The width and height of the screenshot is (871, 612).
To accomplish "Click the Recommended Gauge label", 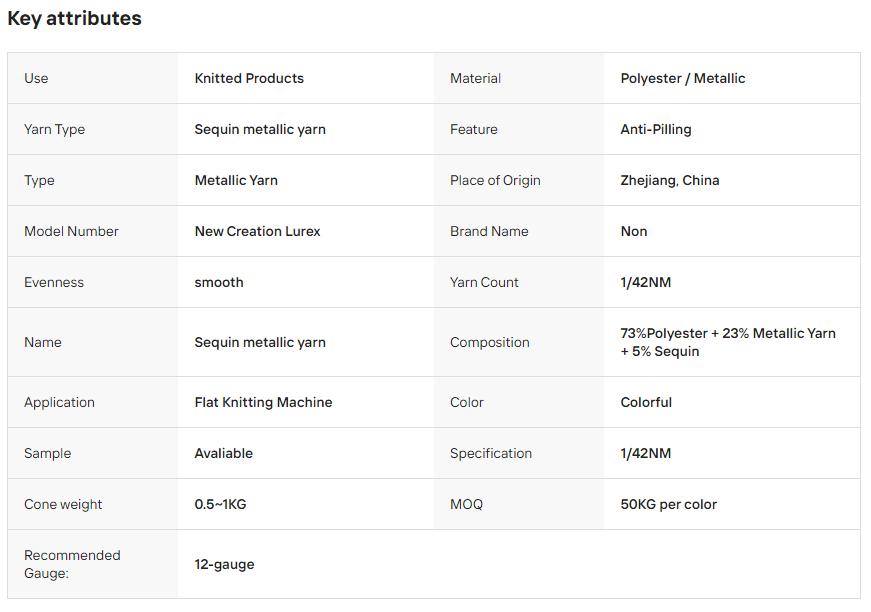I will pyautogui.click(x=72, y=564).
